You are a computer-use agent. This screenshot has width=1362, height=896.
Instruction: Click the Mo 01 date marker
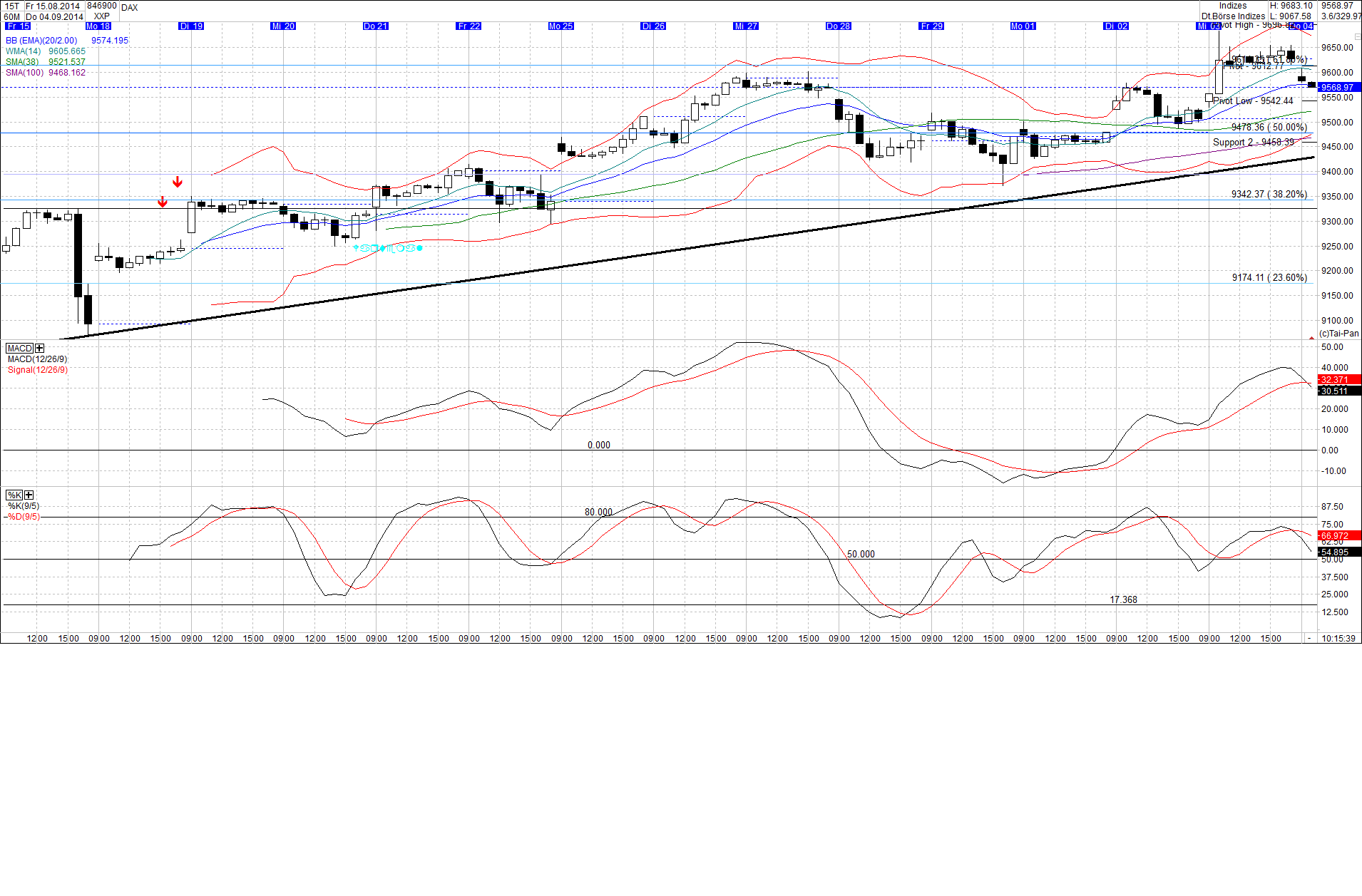tap(1023, 26)
